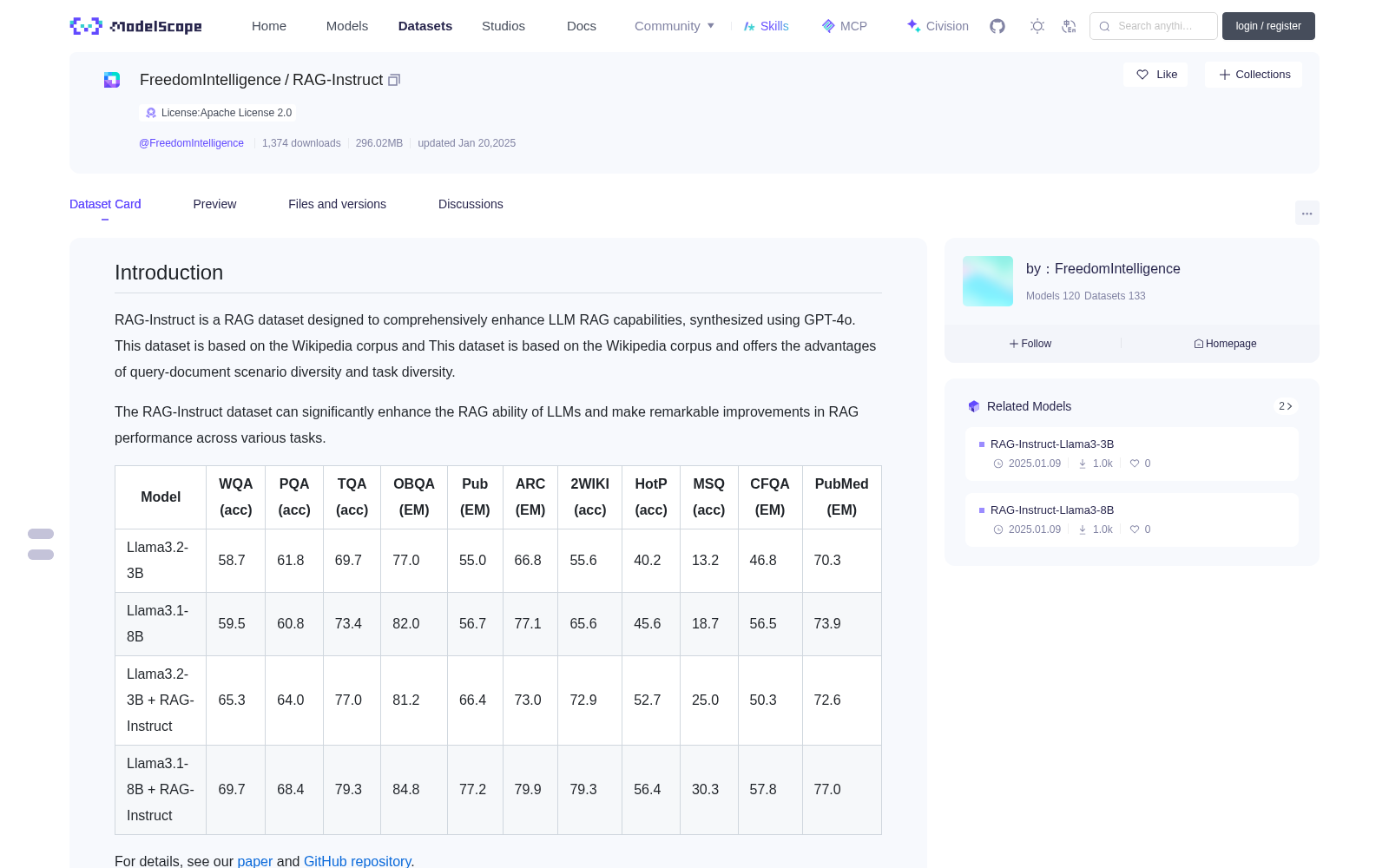This screenshot has height=868, width=1389.
Task: Click the FreedomIntelligence organization avatar
Action: 988,281
